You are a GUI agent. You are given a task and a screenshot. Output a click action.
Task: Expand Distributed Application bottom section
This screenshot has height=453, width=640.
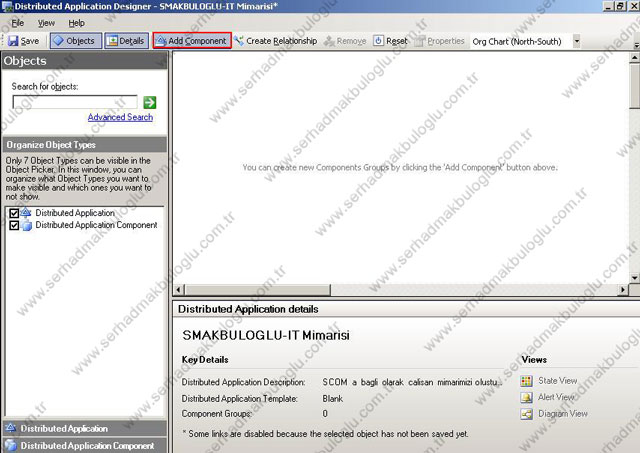point(84,428)
